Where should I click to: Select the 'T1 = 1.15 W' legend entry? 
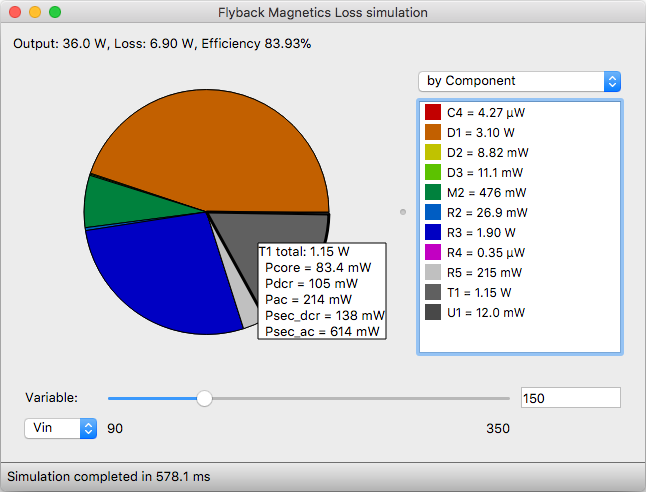coord(479,293)
